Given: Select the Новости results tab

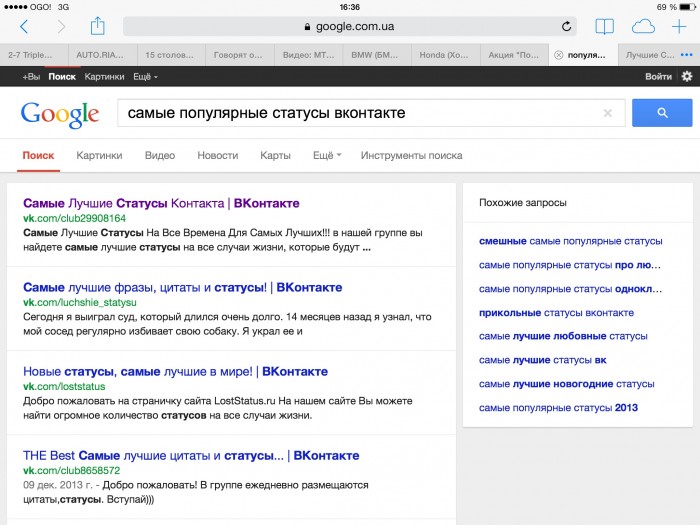Looking at the screenshot, I should [x=218, y=155].
